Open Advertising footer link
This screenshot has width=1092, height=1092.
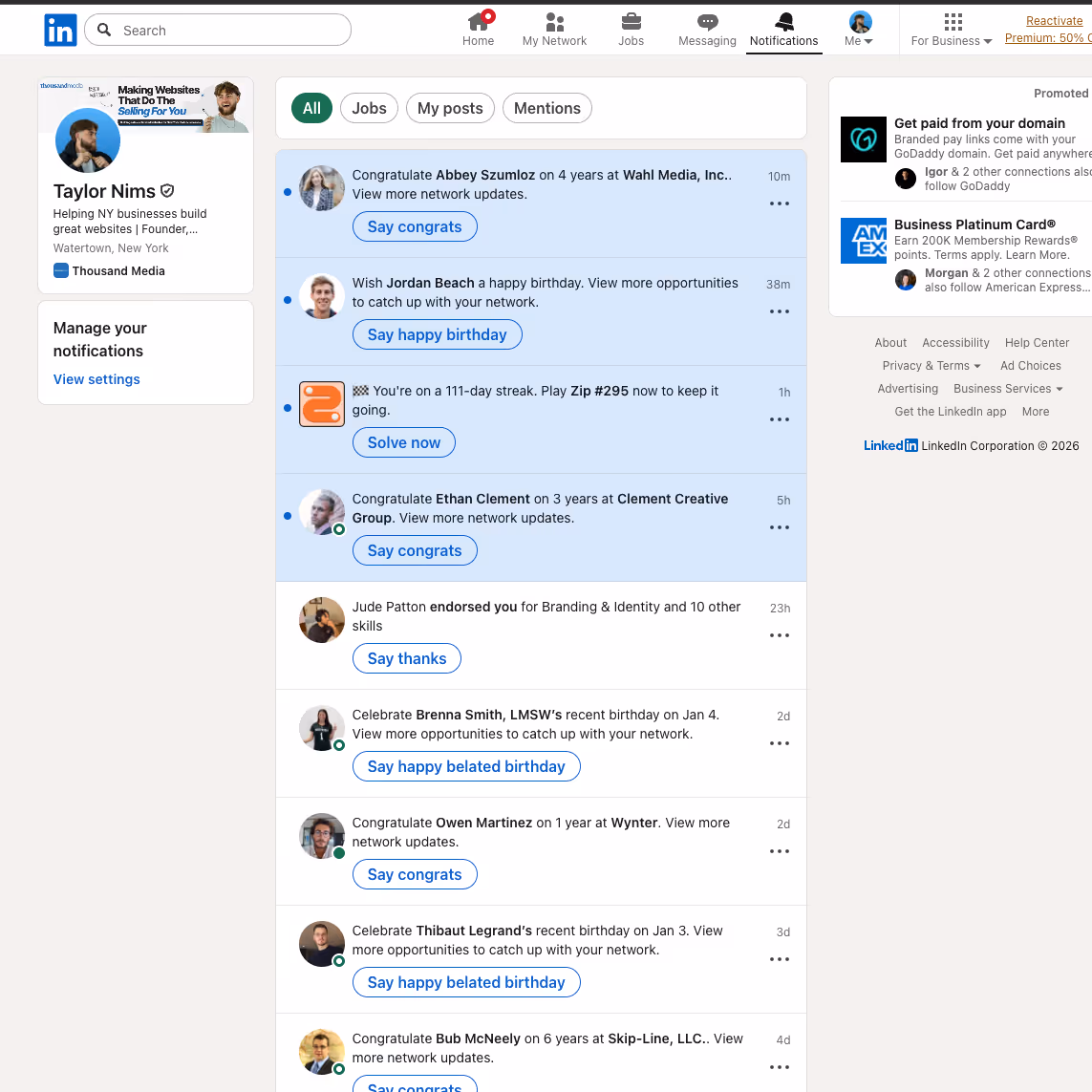(908, 389)
